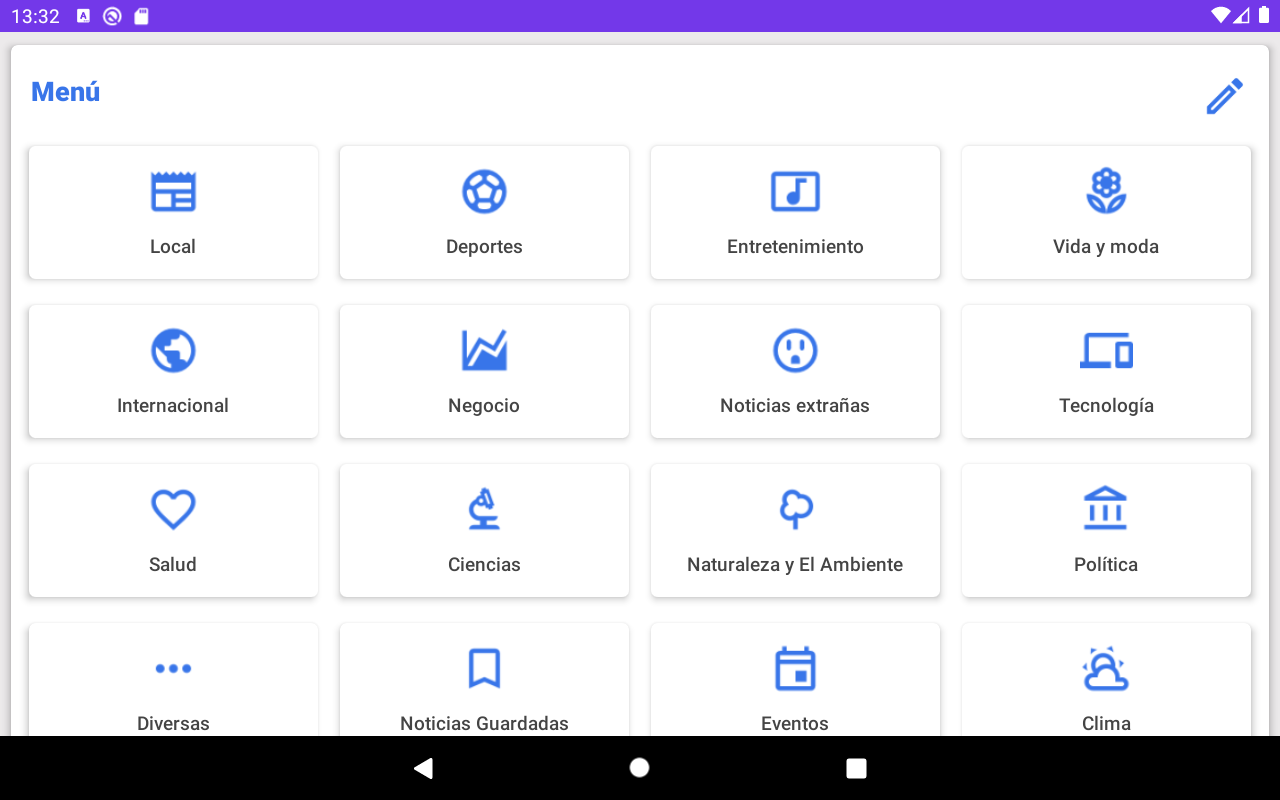This screenshot has width=1280, height=800.
Task: Tap the Wi-Fi signal status icon
Action: click(x=1220, y=15)
